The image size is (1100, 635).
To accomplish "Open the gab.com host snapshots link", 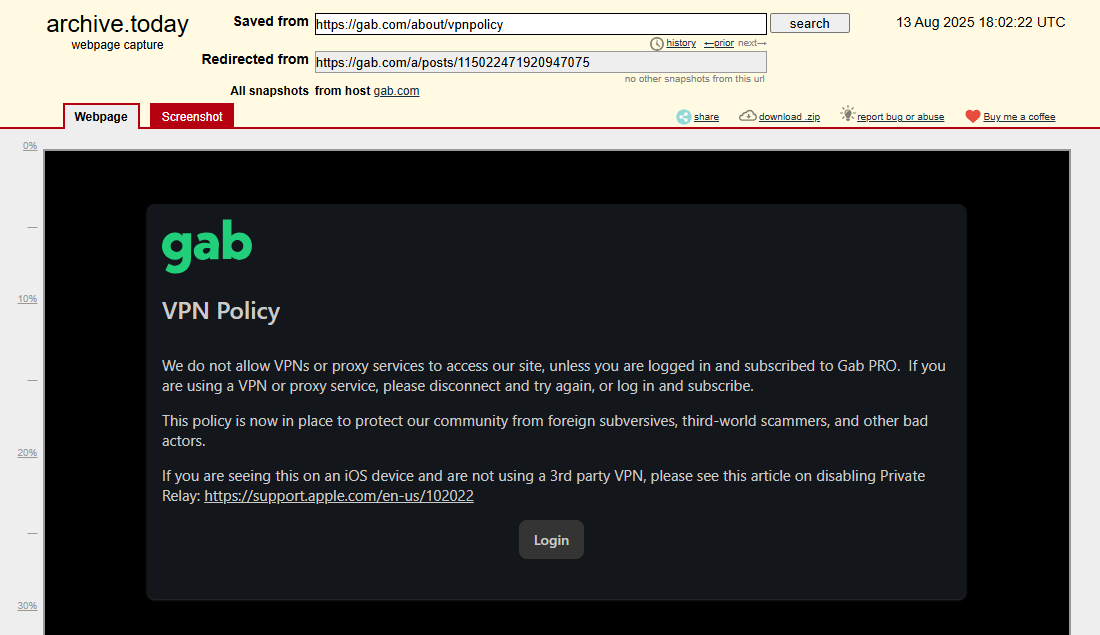I will pyautogui.click(x=396, y=91).
